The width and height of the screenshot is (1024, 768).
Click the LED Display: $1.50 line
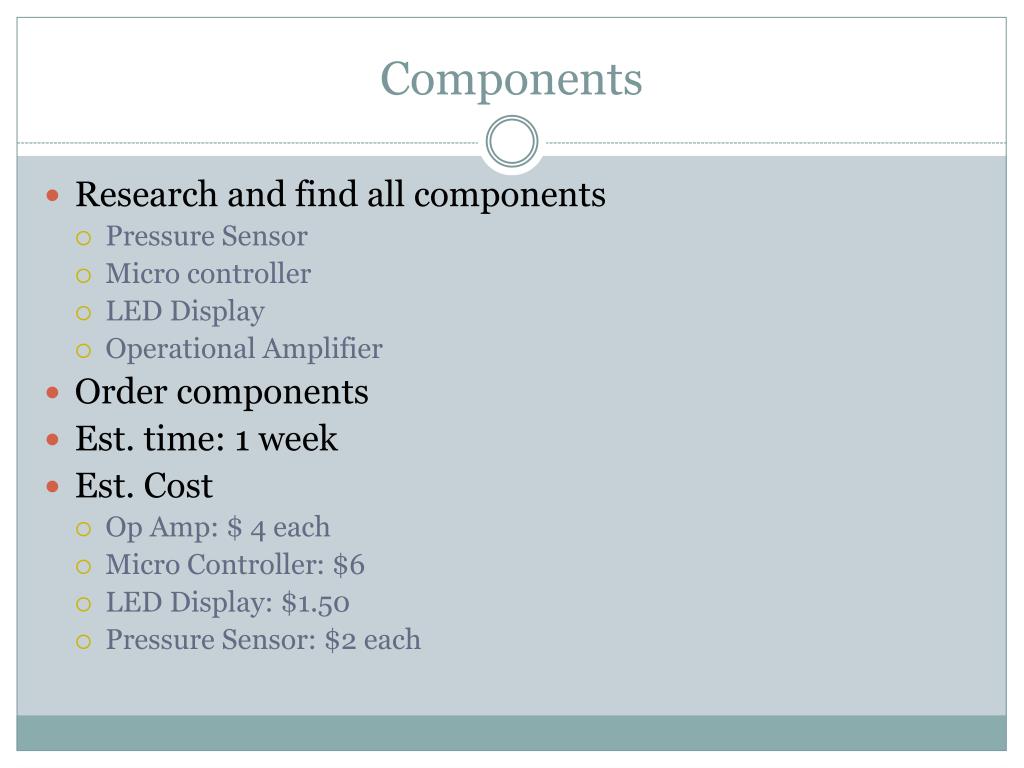(228, 603)
